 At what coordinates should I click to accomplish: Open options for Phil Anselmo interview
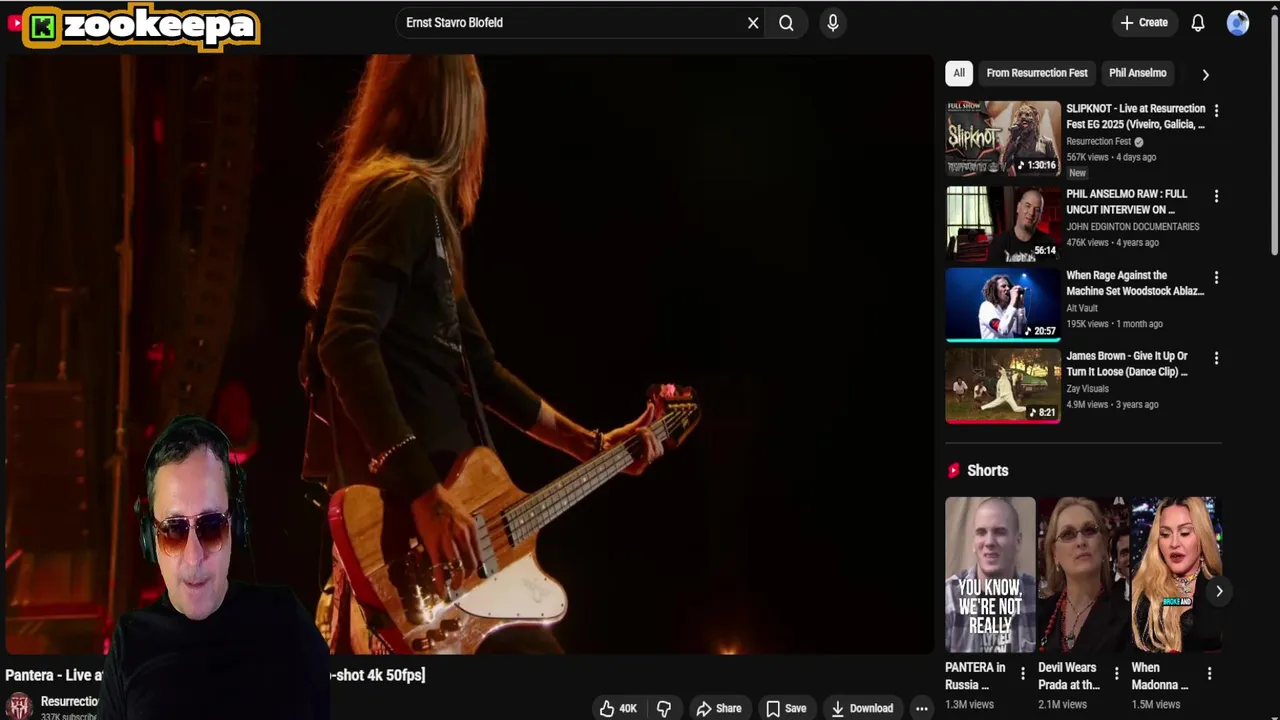click(x=1216, y=196)
